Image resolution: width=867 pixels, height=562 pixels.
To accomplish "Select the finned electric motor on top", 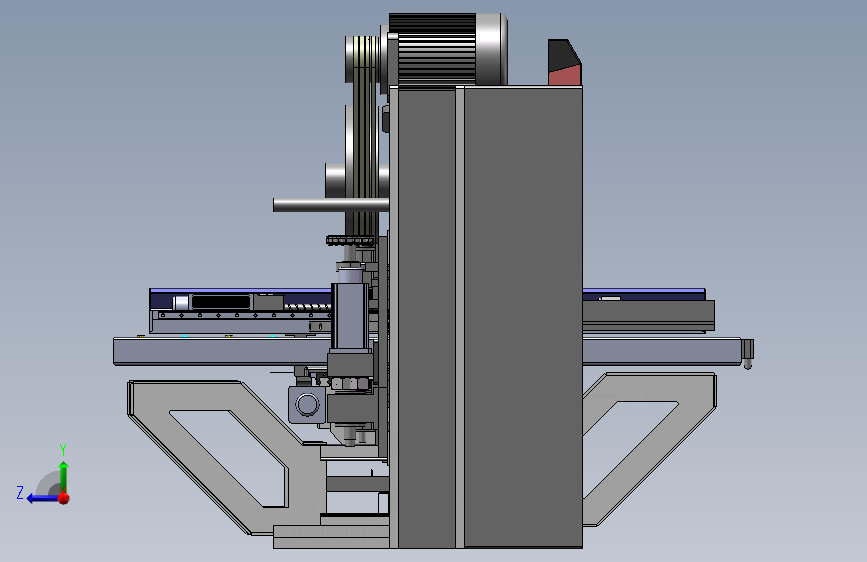I will click(448, 50).
